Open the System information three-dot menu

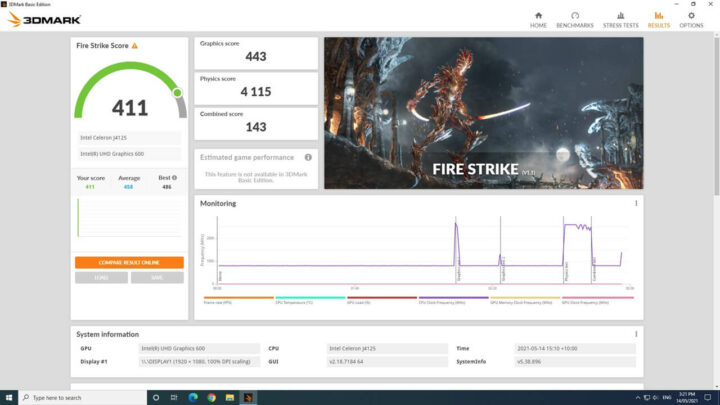tap(636, 334)
